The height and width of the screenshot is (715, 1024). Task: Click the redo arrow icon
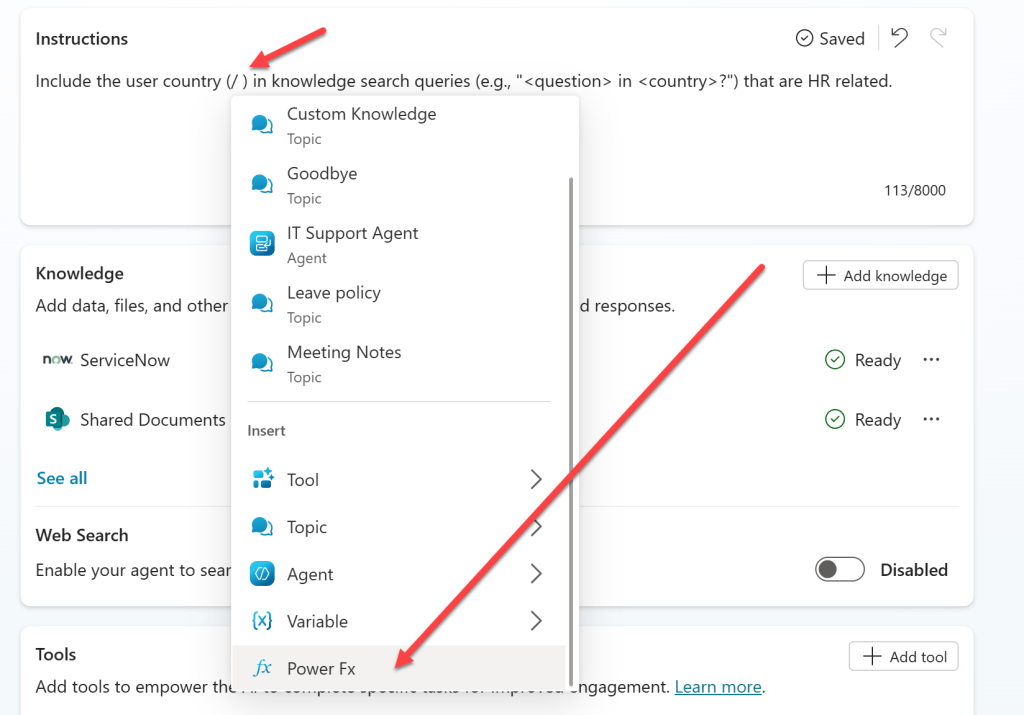[x=938, y=38]
